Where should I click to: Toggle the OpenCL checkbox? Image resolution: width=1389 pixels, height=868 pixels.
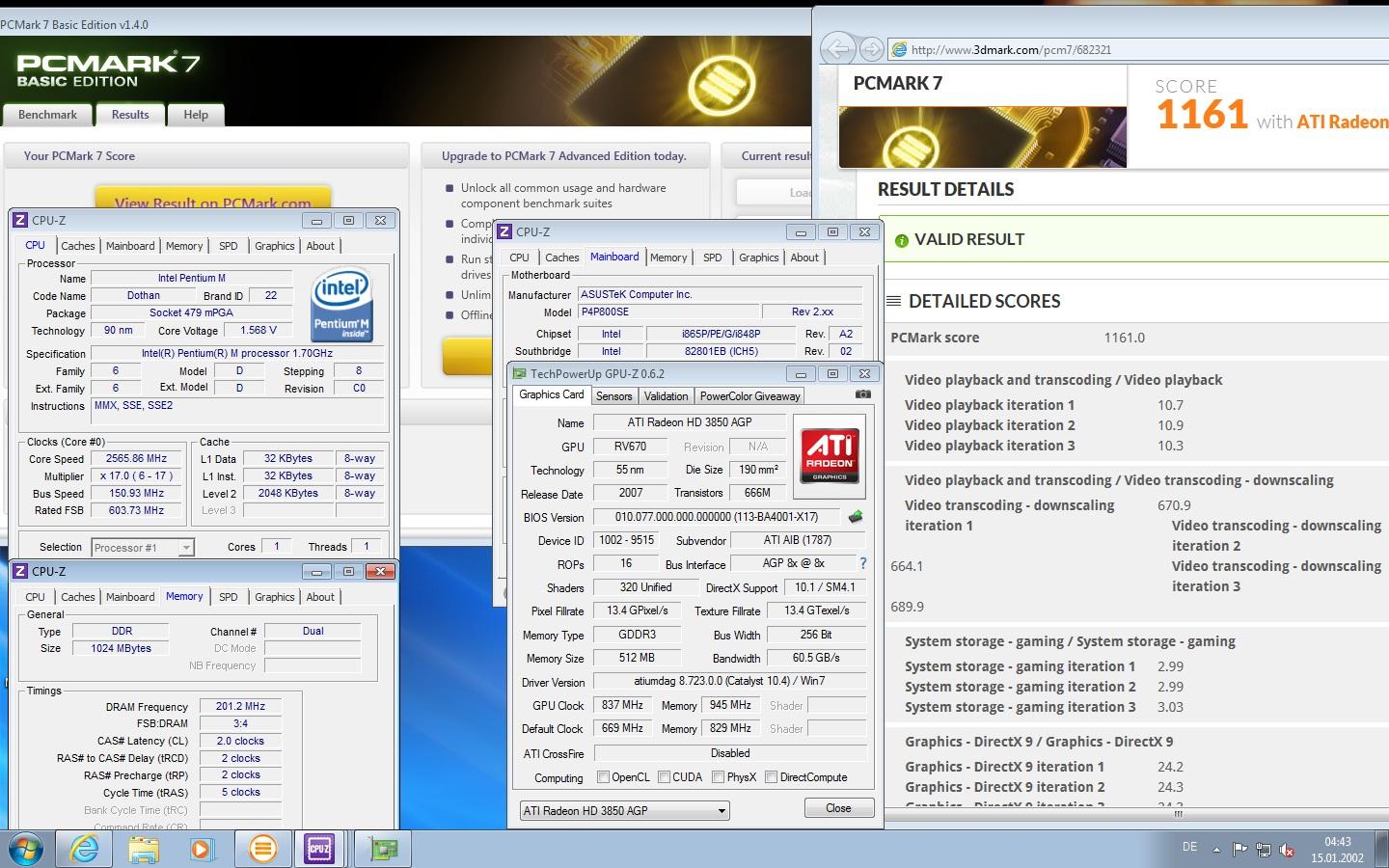603,776
